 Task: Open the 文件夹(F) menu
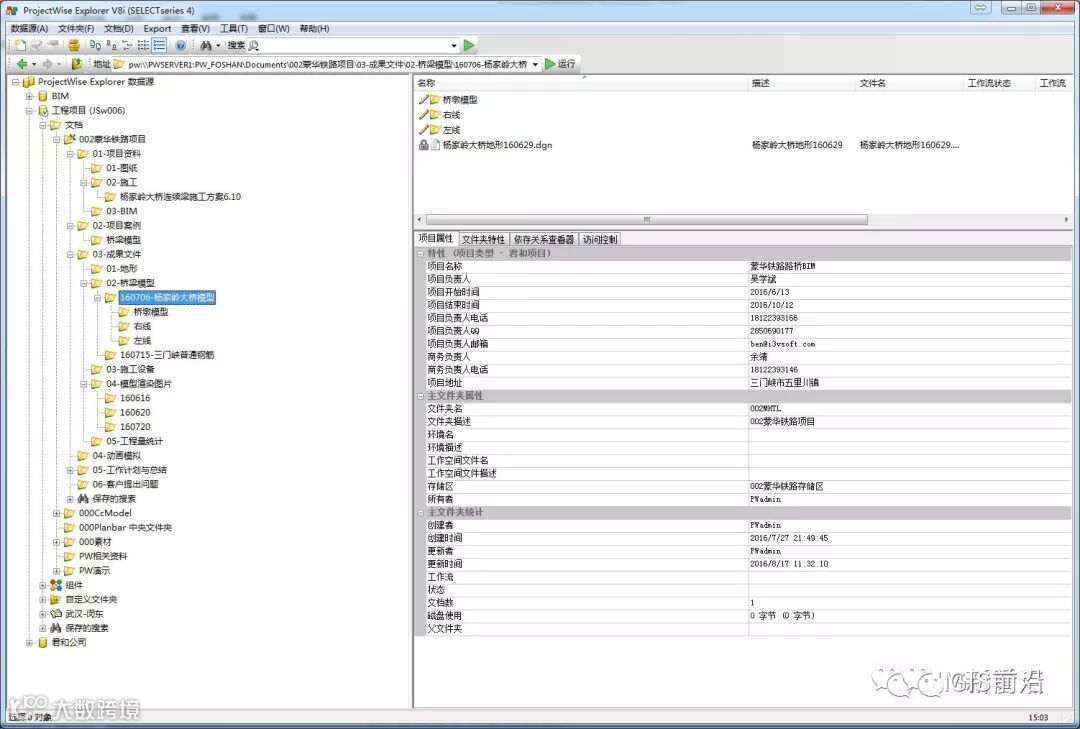click(x=76, y=28)
